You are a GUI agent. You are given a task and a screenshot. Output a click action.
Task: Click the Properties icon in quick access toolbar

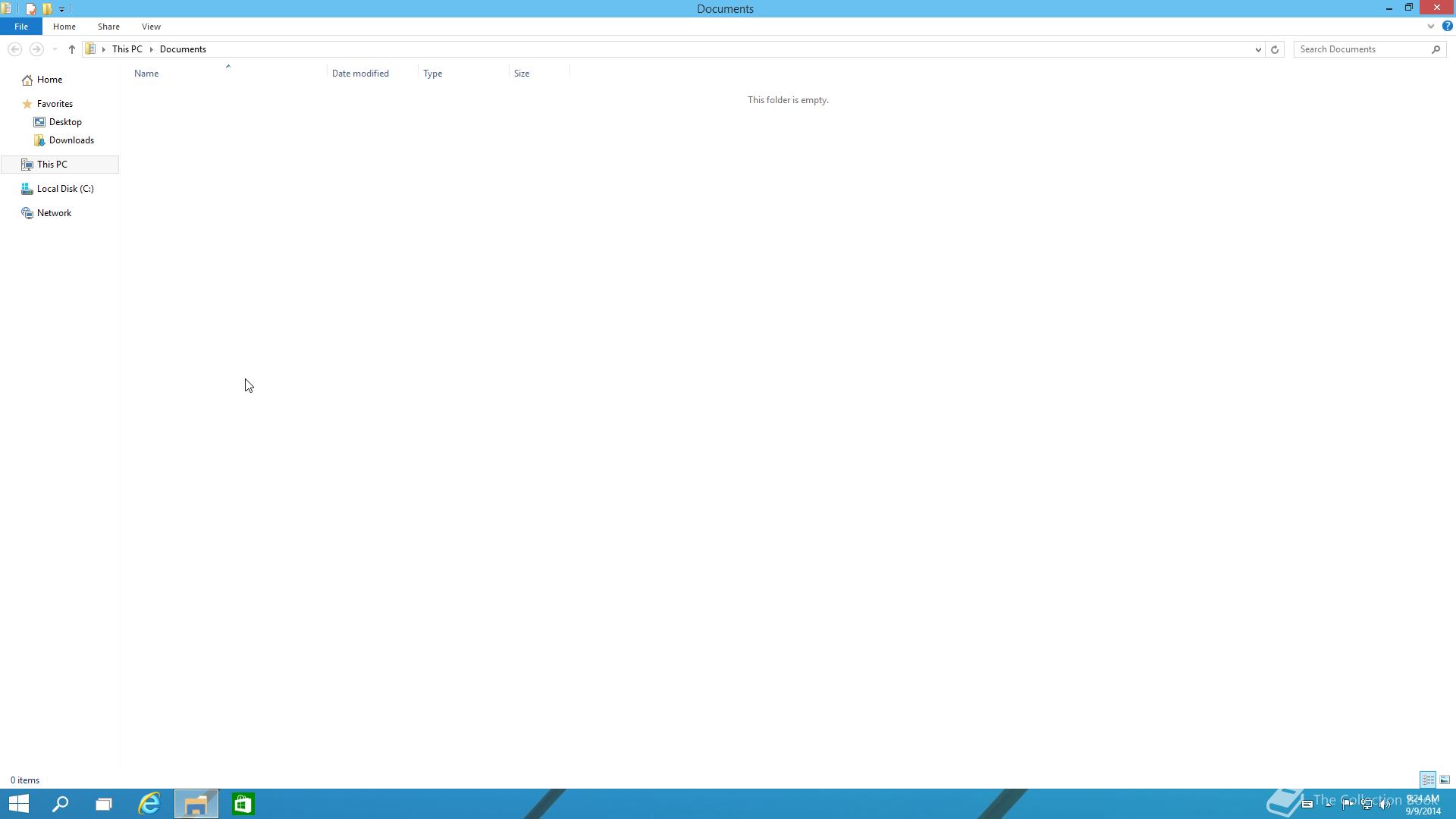click(30, 9)
